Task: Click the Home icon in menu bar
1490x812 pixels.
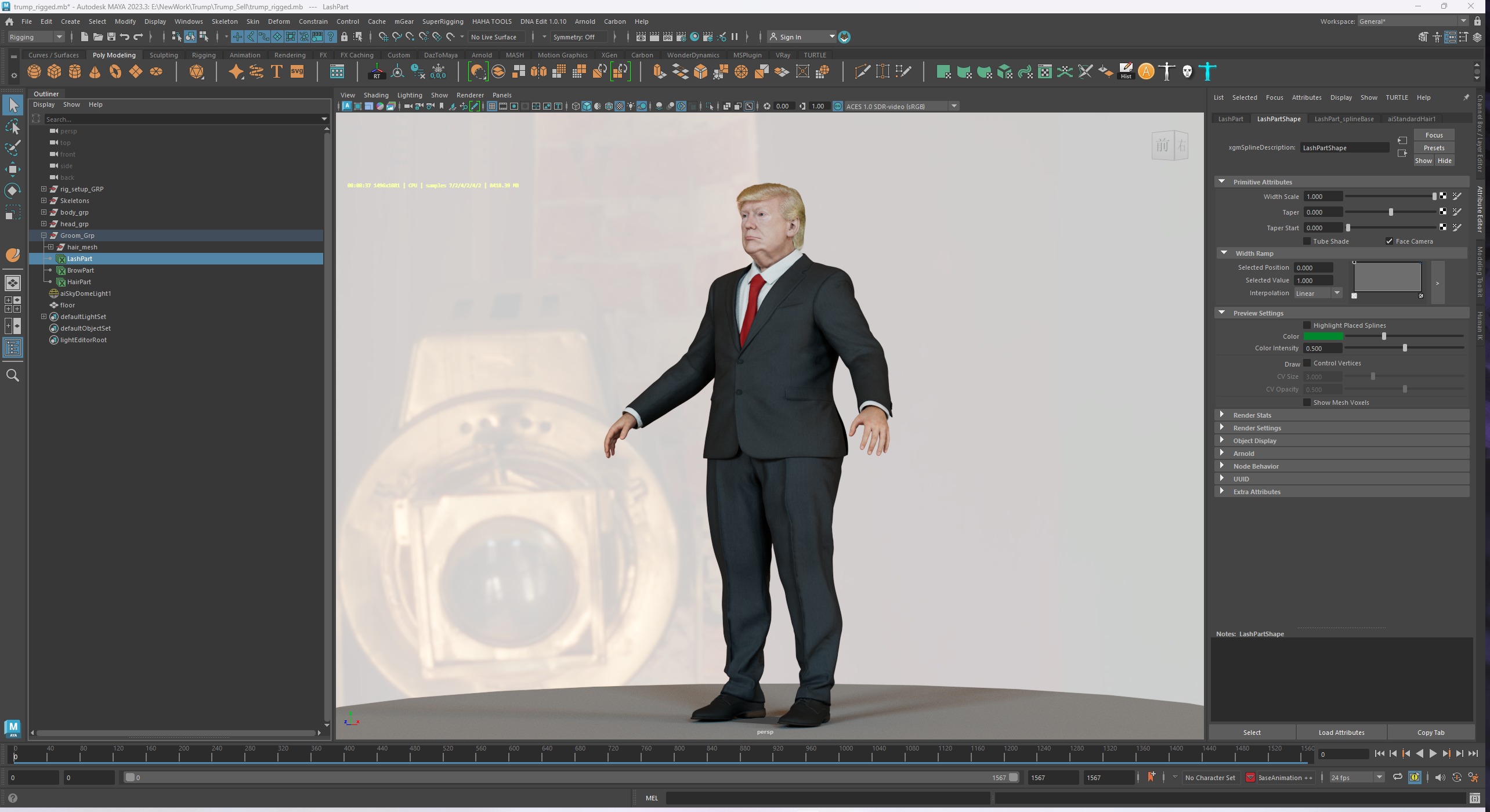Action: pyautogui.click(x=9, y=21)
